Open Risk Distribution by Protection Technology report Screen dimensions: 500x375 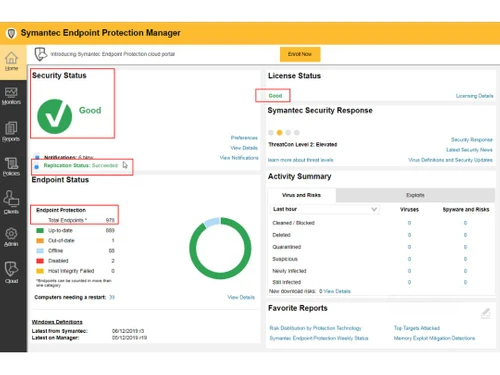point(315,328)
